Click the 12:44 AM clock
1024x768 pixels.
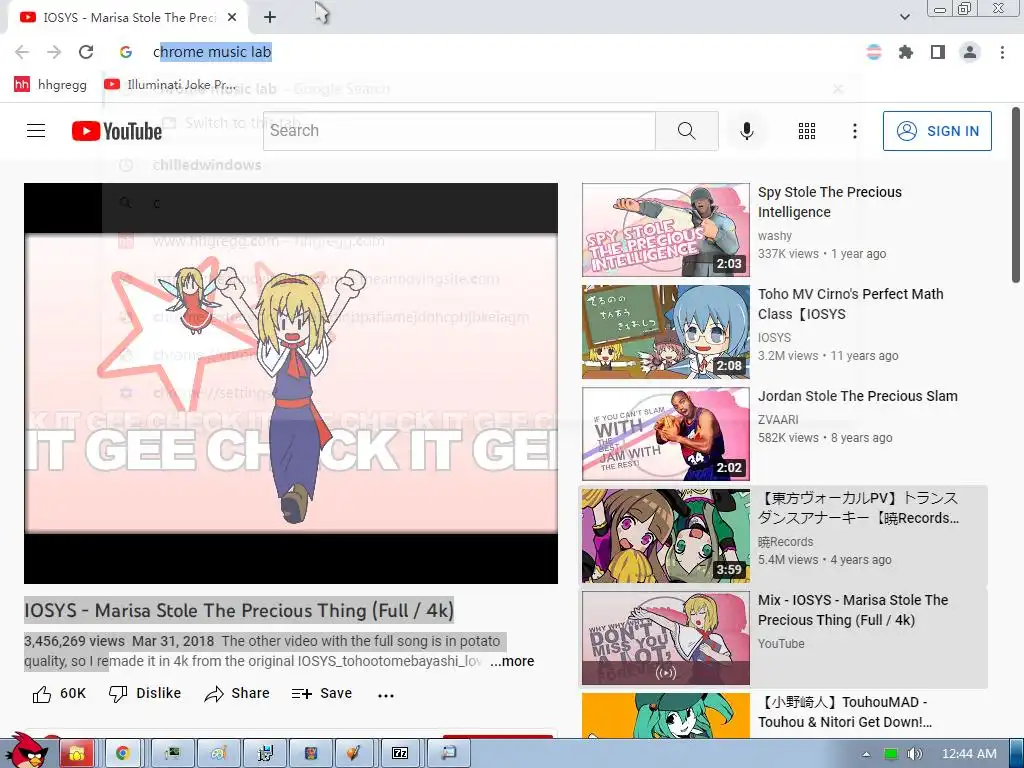click(969, 754)
